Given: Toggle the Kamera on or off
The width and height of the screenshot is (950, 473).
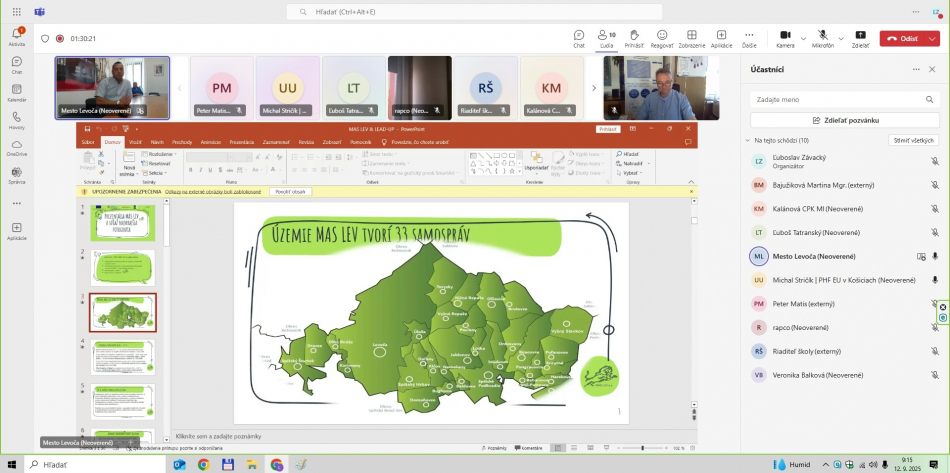Looking at the screenshot, I should click(785, 36).
